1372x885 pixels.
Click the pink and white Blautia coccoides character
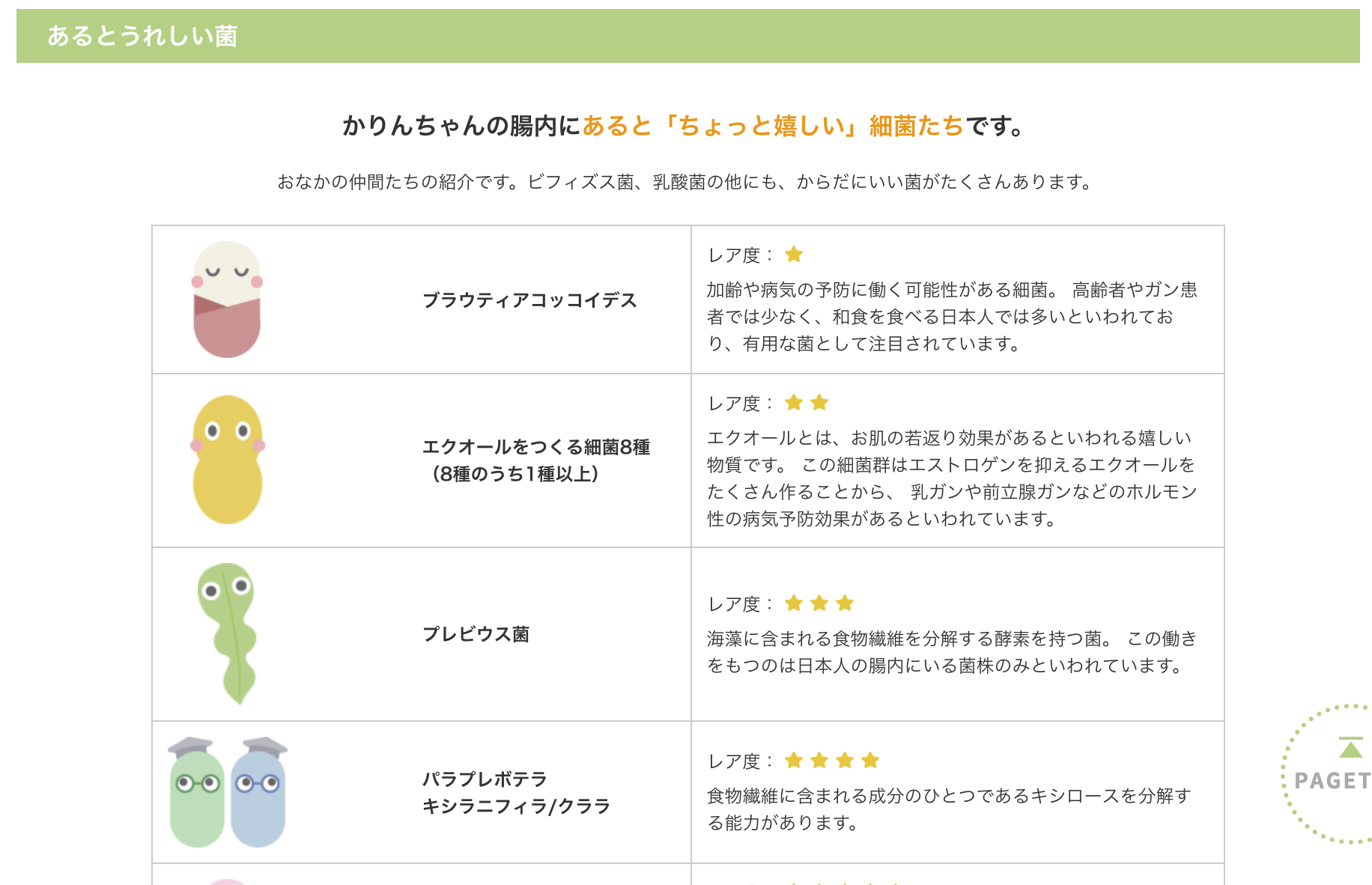coord(227,299)
